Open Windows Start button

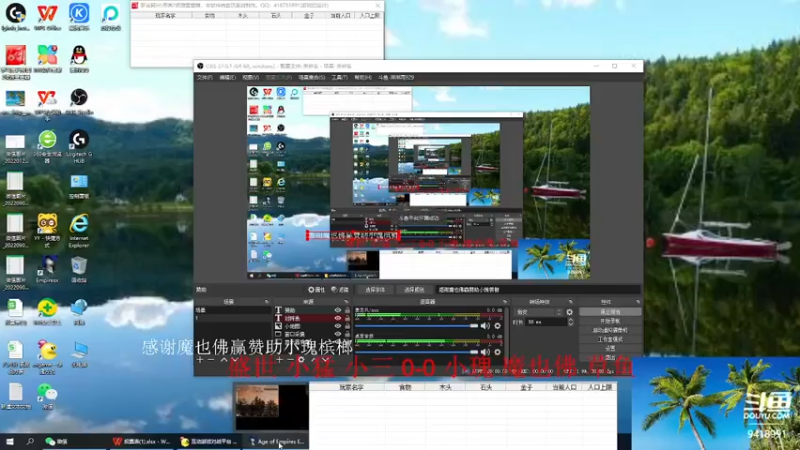click(x=10, y=442)
